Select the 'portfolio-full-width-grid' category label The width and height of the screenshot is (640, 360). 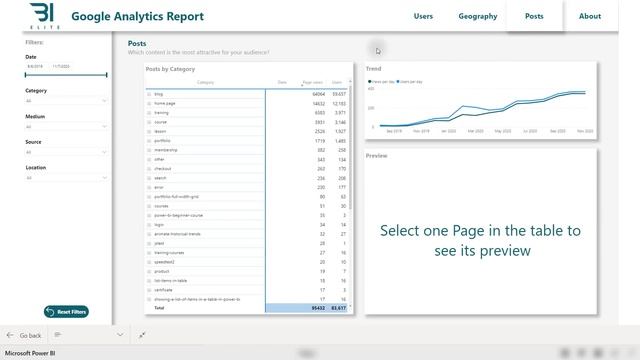coord(176,197)
